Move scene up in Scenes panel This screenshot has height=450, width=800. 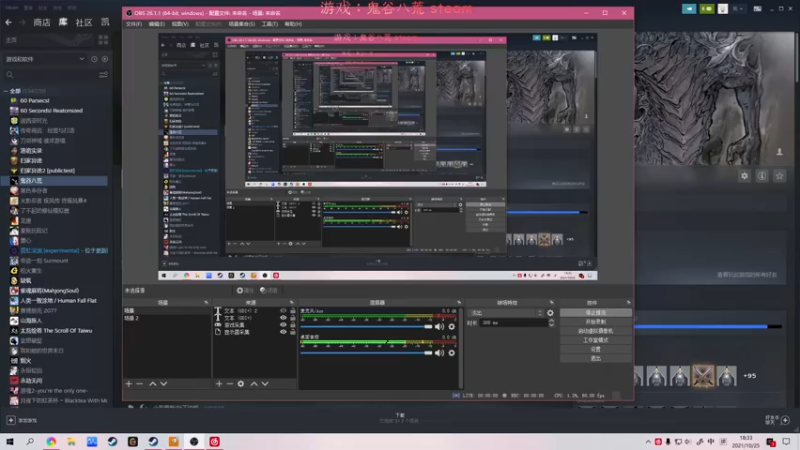(153, 384)
